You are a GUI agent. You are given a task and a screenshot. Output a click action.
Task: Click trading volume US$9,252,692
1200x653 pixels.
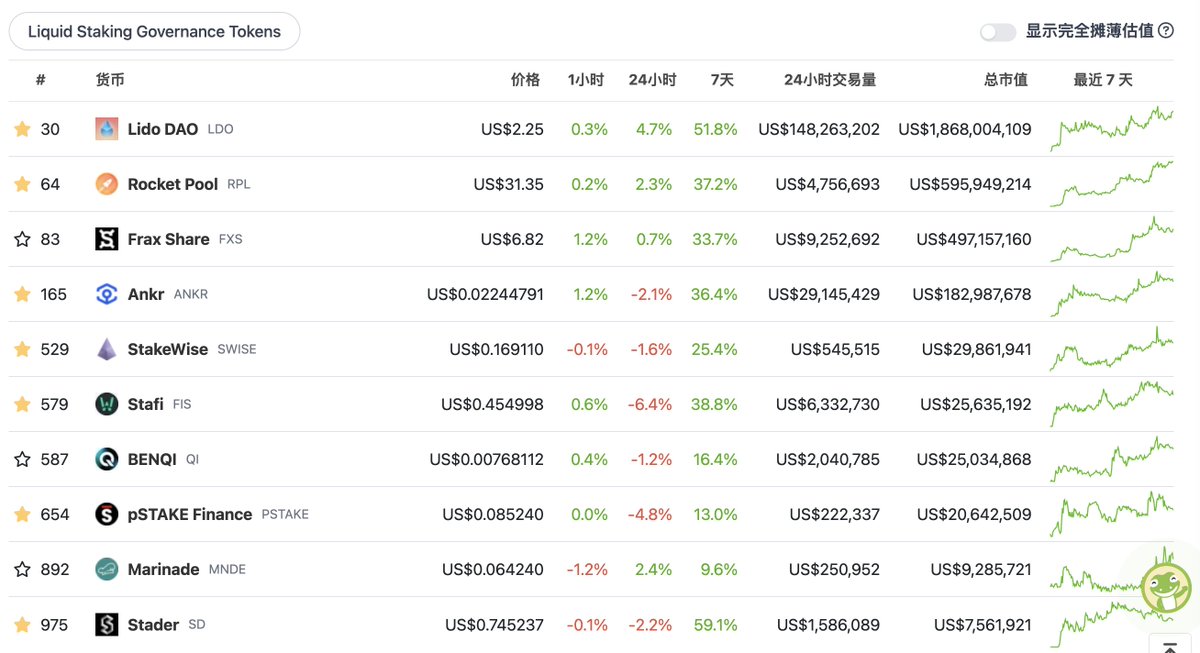(828, 239)
